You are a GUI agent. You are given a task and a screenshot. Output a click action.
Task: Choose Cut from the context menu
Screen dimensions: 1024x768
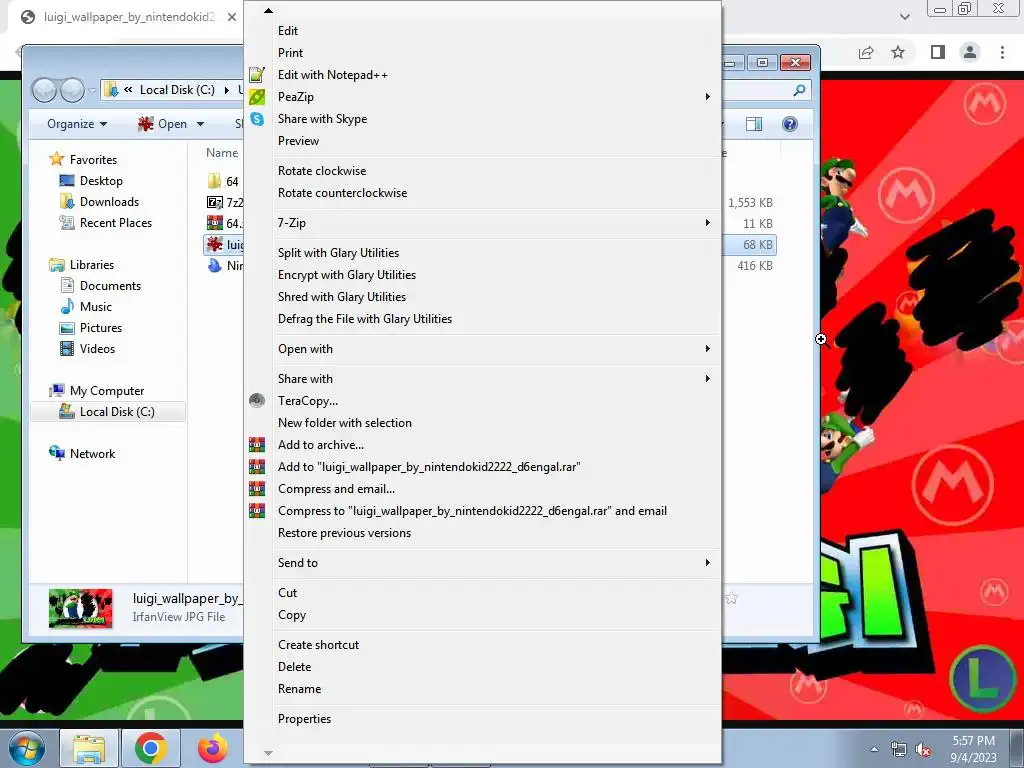[287, 593]
